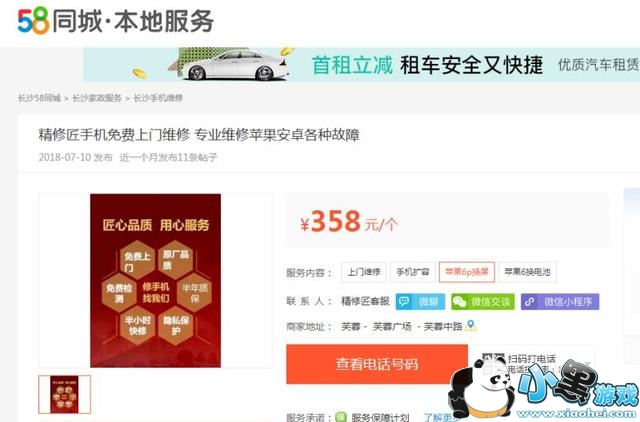Select the 苹果6换电池 service option

pos(527,272)
